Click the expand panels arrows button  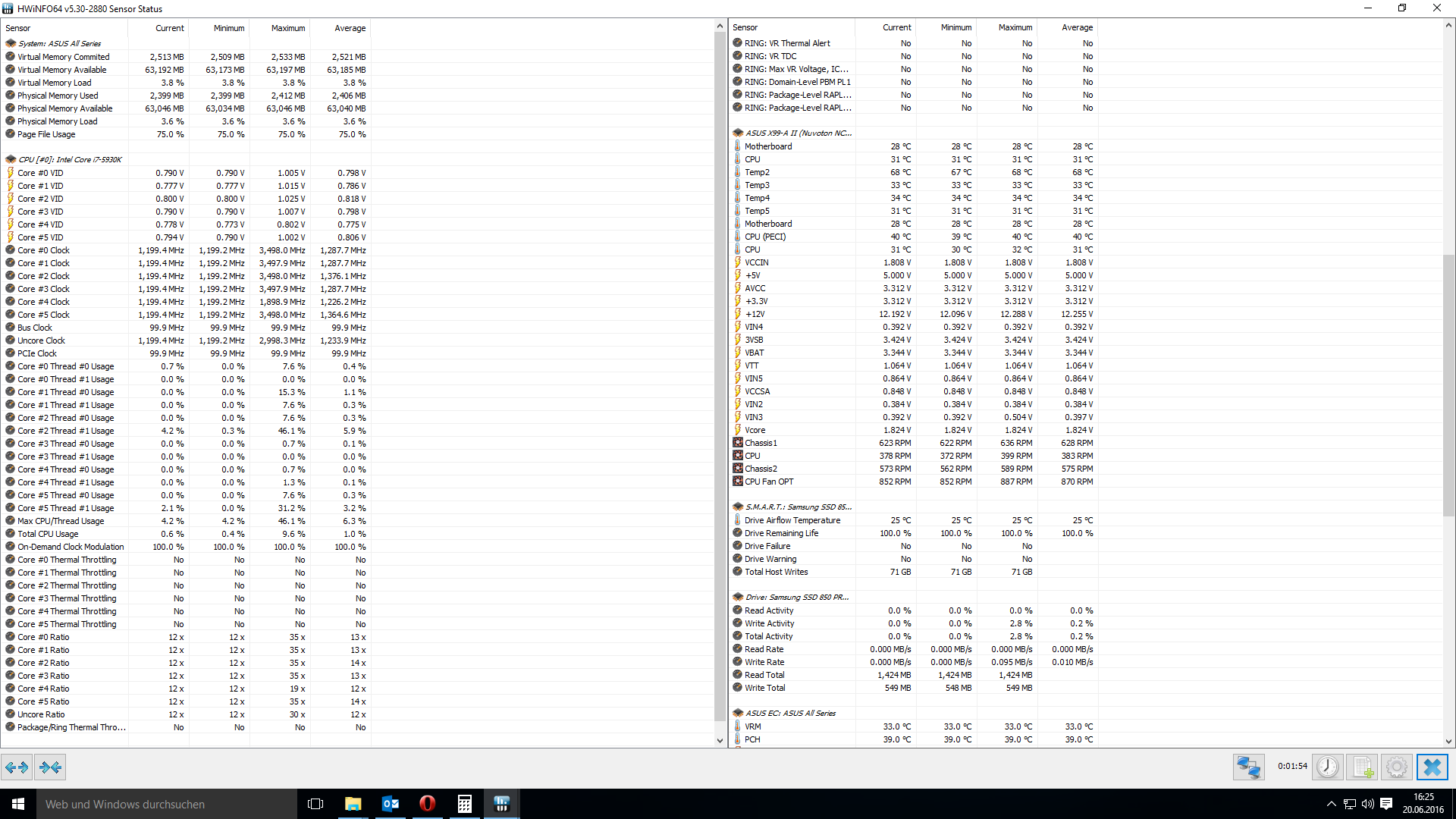(17, 767)
